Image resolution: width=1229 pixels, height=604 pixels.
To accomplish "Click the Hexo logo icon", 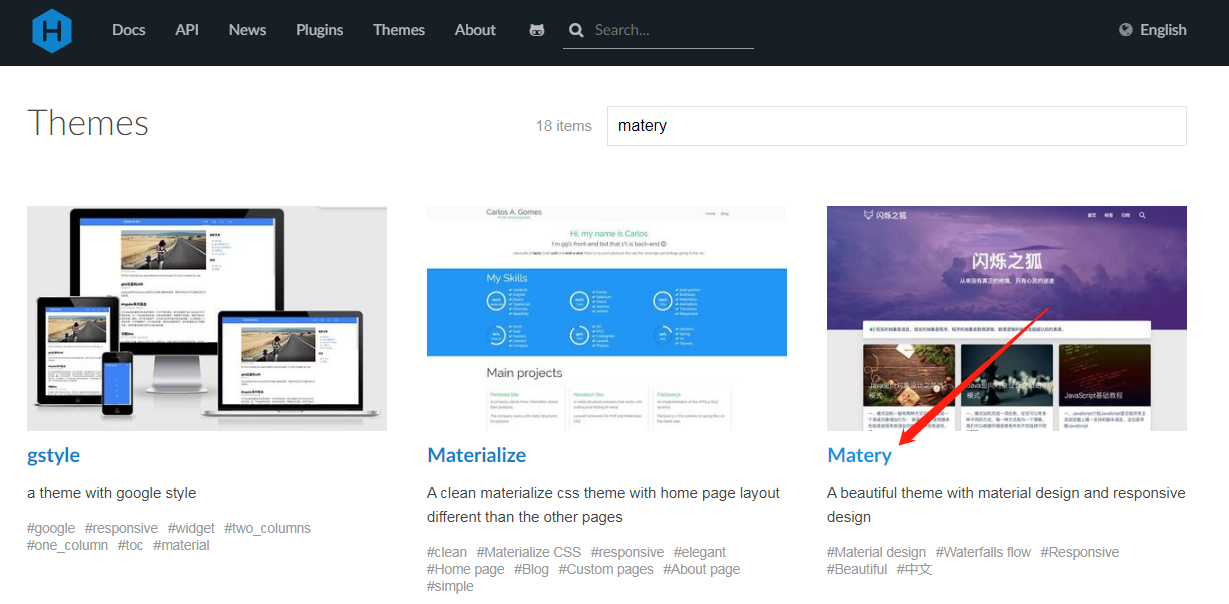I will coord(51,30).
